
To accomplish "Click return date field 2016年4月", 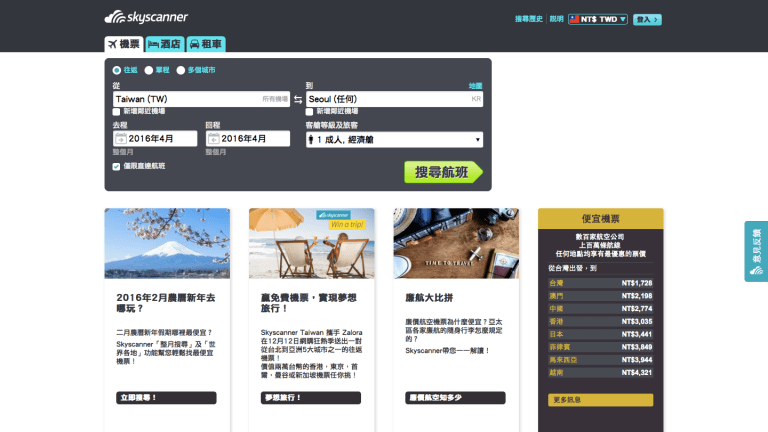I will [x=248, y=139].
